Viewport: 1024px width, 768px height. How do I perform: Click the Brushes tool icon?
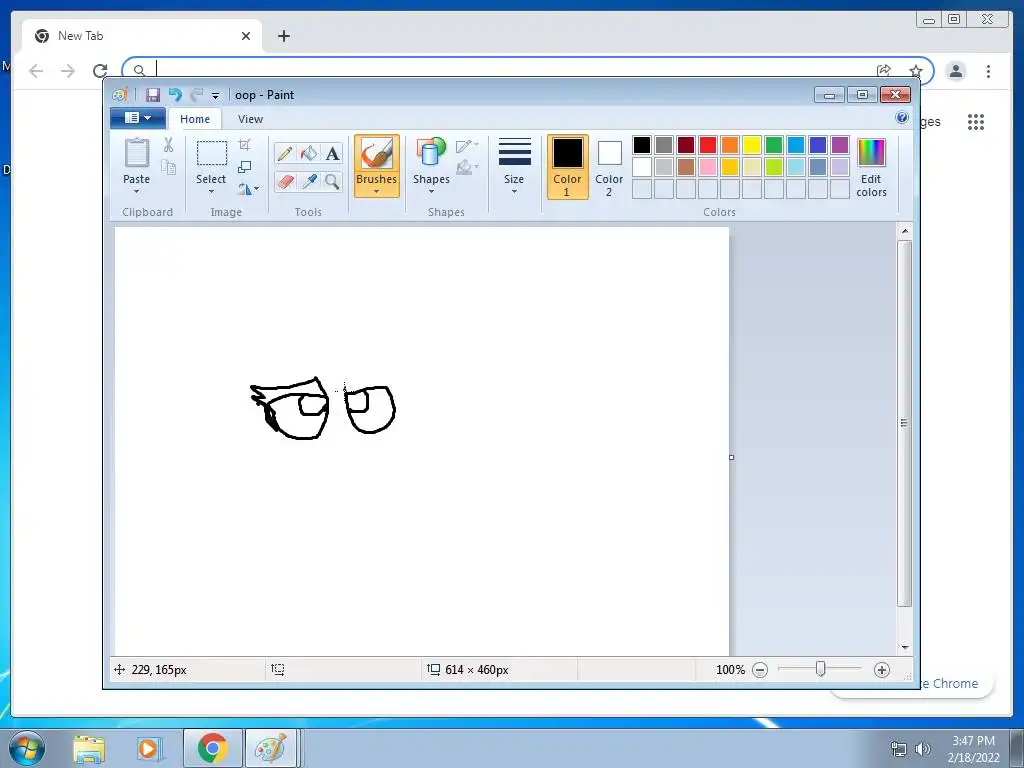point(377,154)
